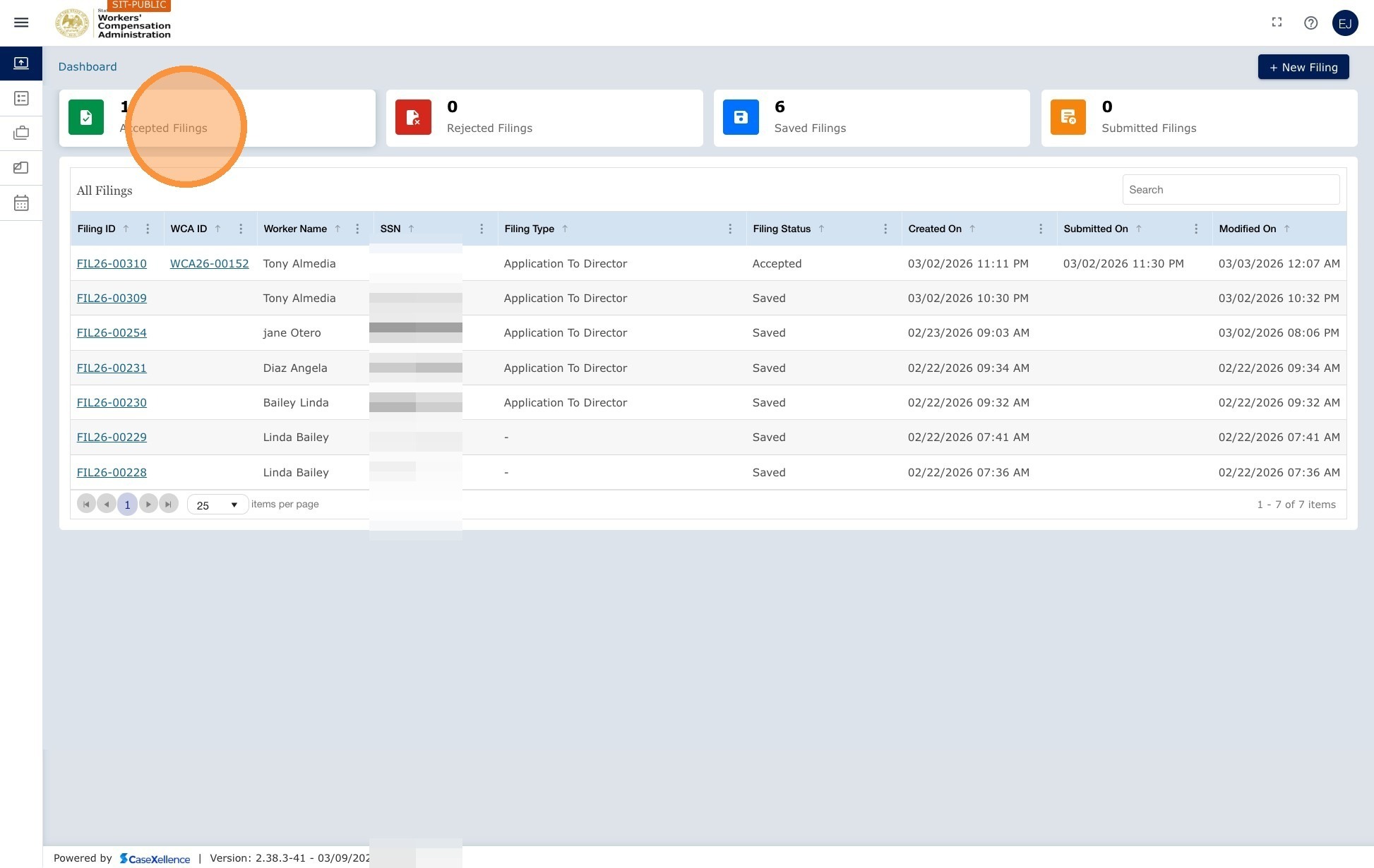This screenshot has width=1374, height=868.
Task: Open filing link FIL26-00310
Action: tap(112, 263)
